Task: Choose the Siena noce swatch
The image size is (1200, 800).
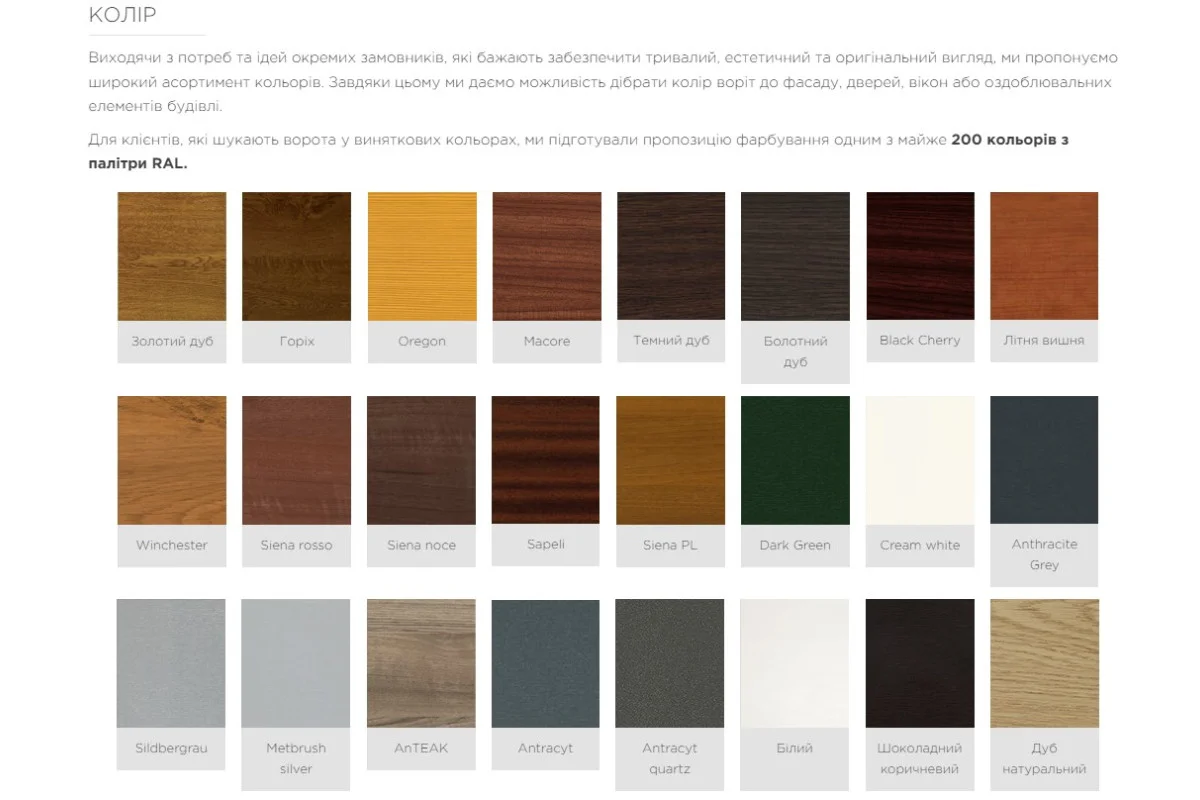Action: 421,460
